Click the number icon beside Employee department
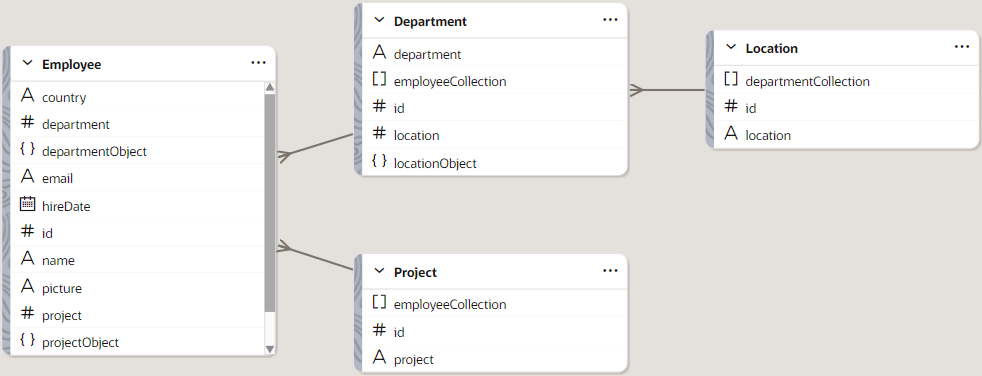The image size is (982, 376). pos(27,123)
